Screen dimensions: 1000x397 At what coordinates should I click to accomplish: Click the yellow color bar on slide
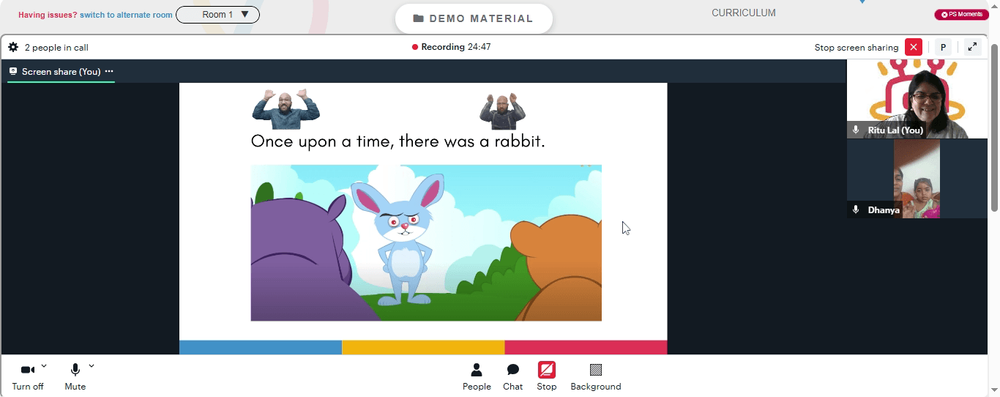[423, 347]
